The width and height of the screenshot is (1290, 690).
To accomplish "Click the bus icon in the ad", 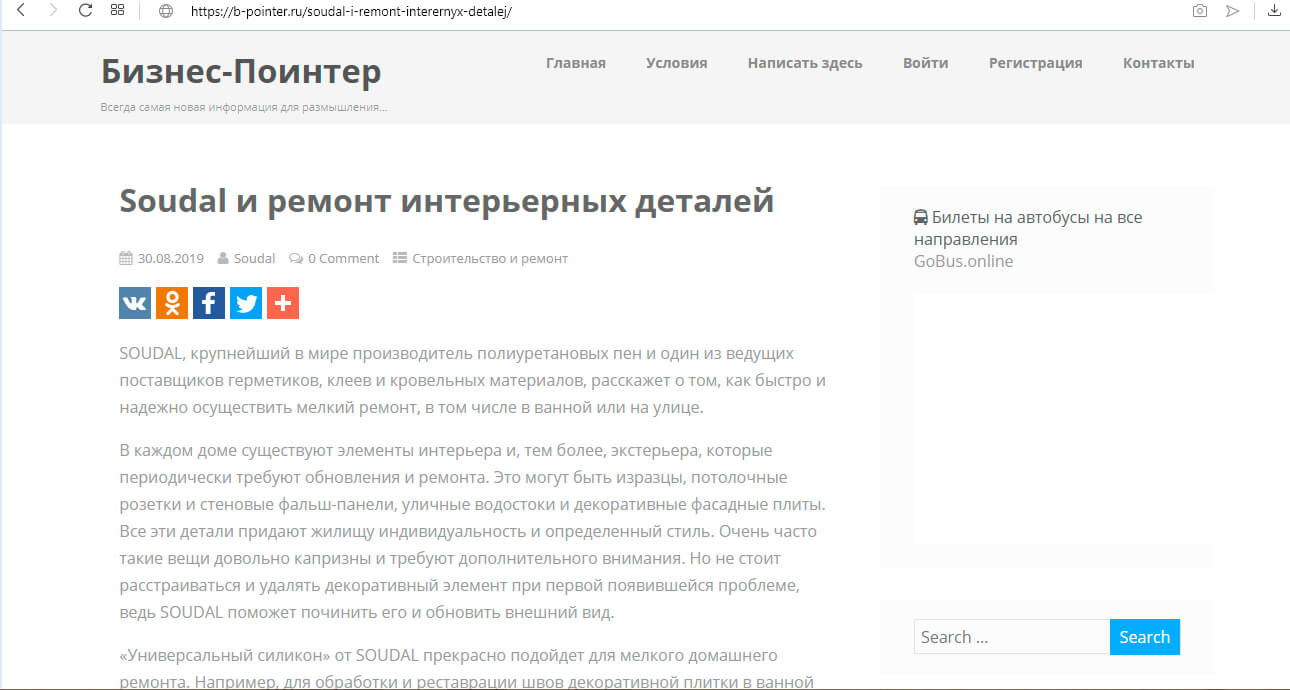I will [921, 217].
